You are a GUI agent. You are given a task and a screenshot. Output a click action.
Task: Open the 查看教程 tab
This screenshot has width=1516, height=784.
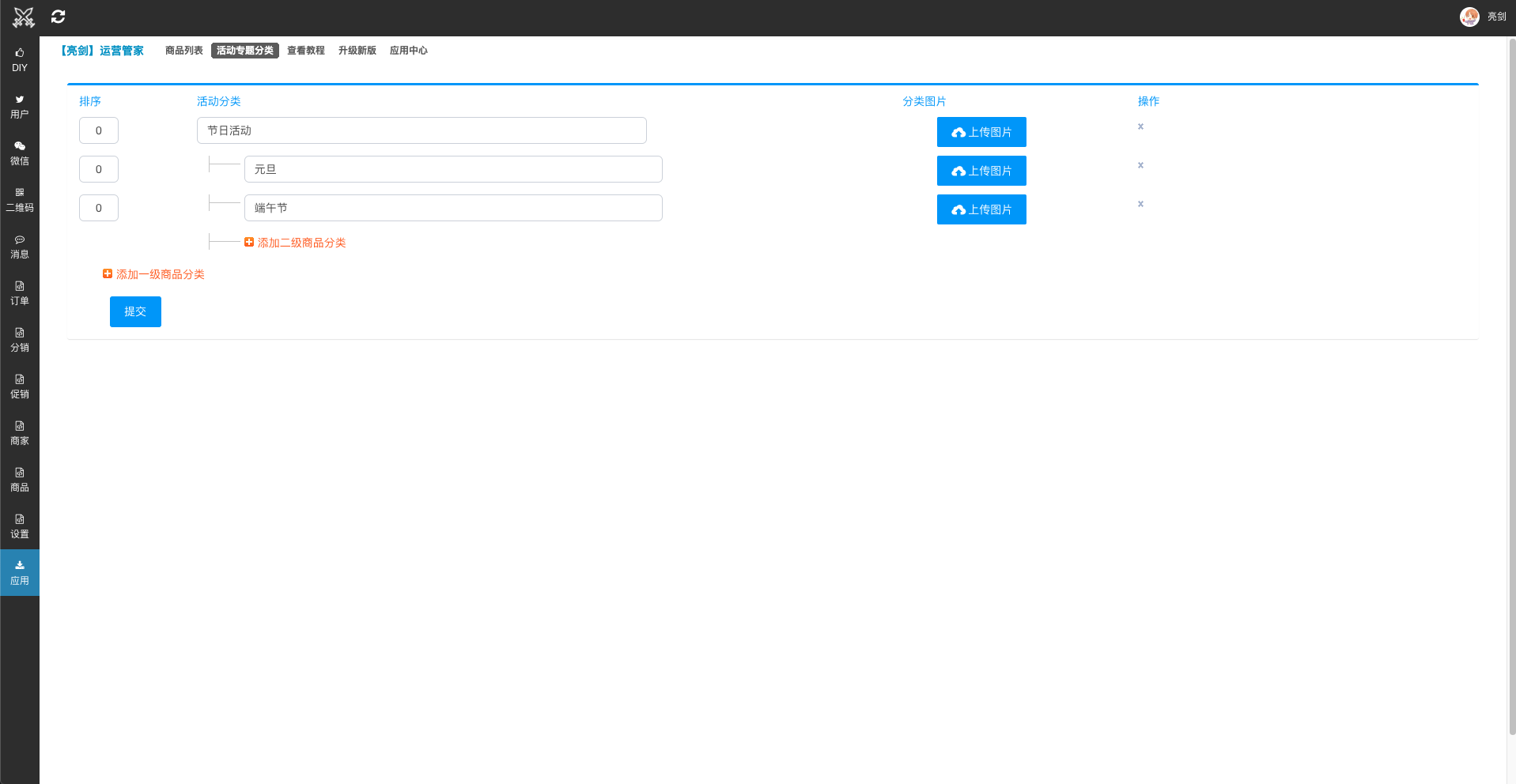coord(306,51)
